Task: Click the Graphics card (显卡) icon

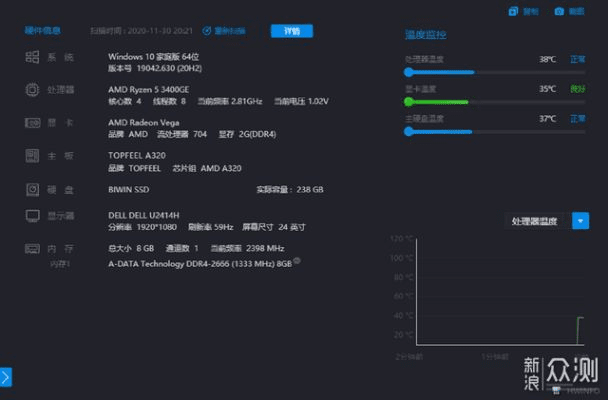Action: click(x=32, y=123)
